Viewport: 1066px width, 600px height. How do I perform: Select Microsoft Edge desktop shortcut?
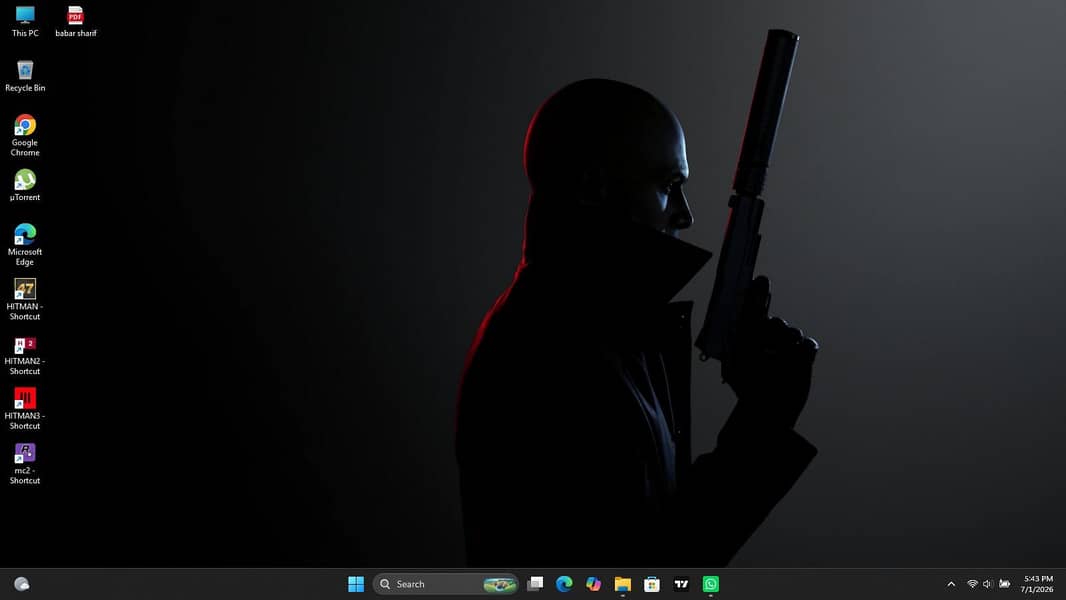coord(25,245)
